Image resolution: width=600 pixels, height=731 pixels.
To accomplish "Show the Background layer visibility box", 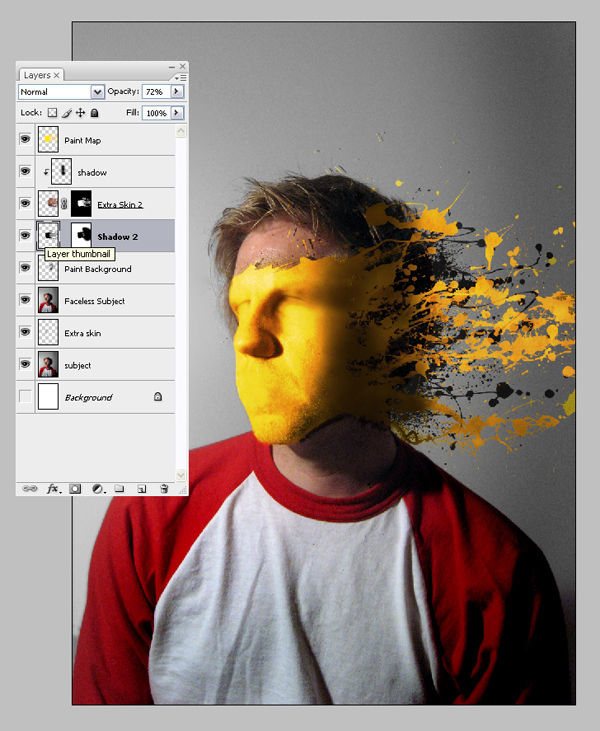I will pos(25,396).
